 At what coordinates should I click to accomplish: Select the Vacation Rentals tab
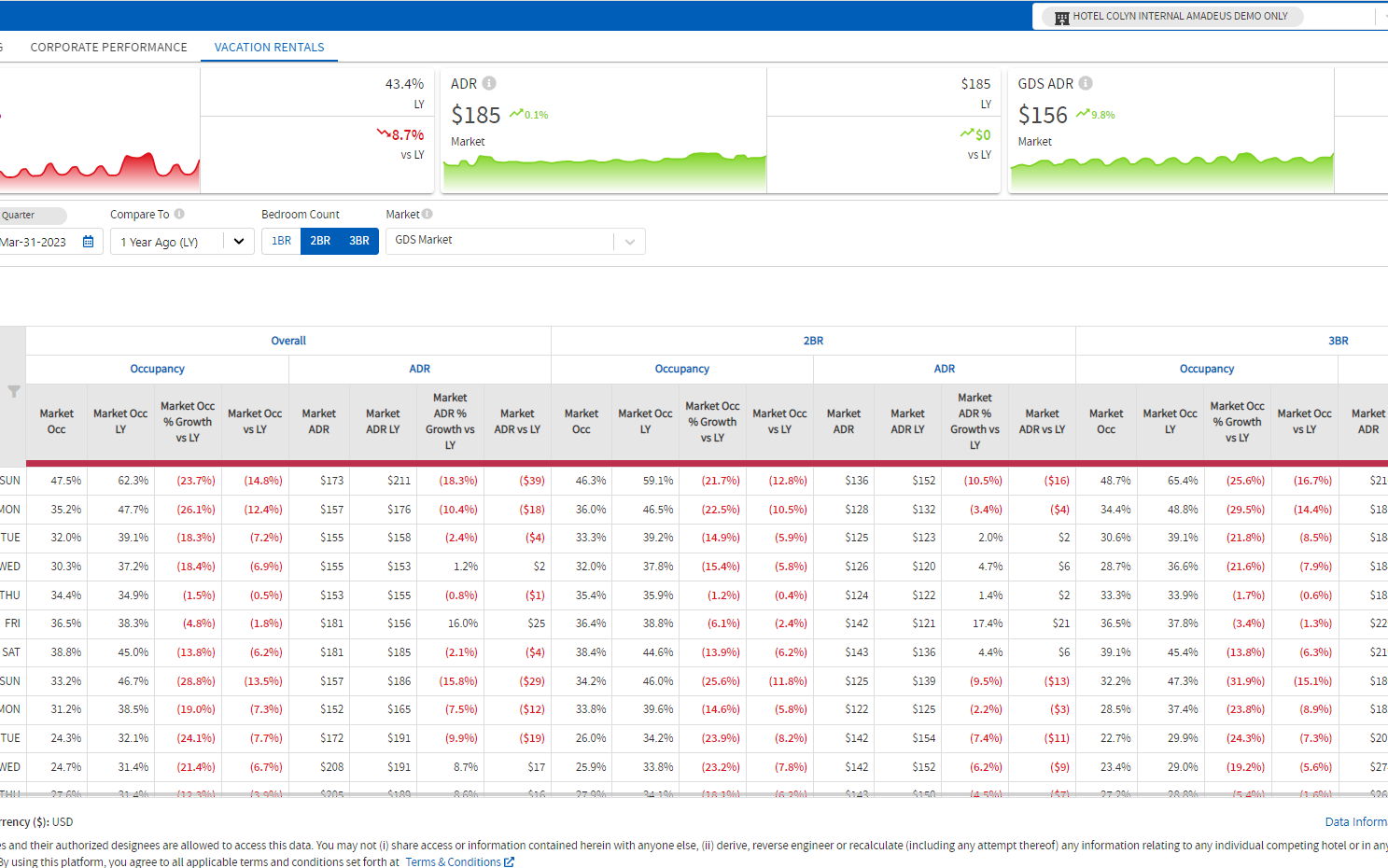(x=269, y=48)
